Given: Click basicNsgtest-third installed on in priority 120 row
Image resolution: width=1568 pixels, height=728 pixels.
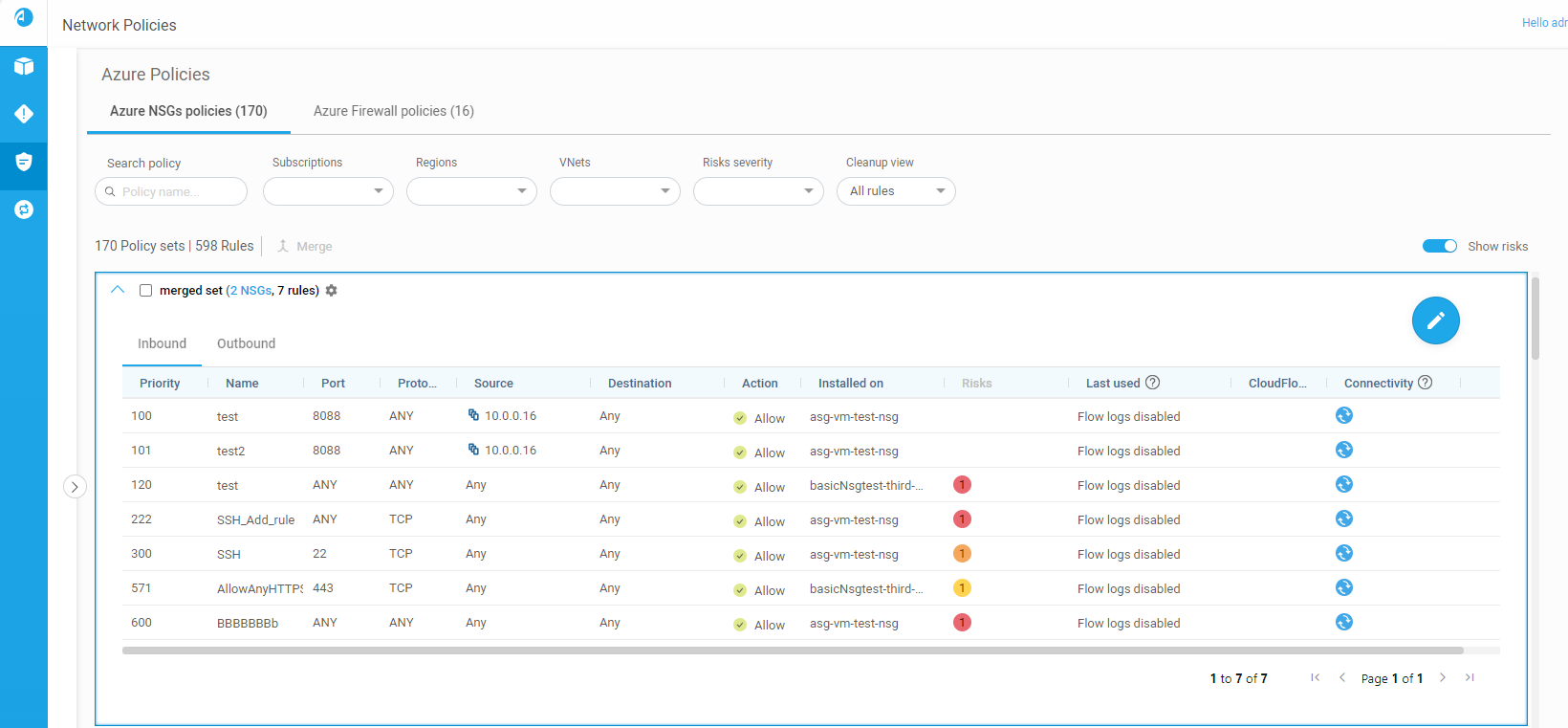Looking at the screenshot, I should click(866, 485).
